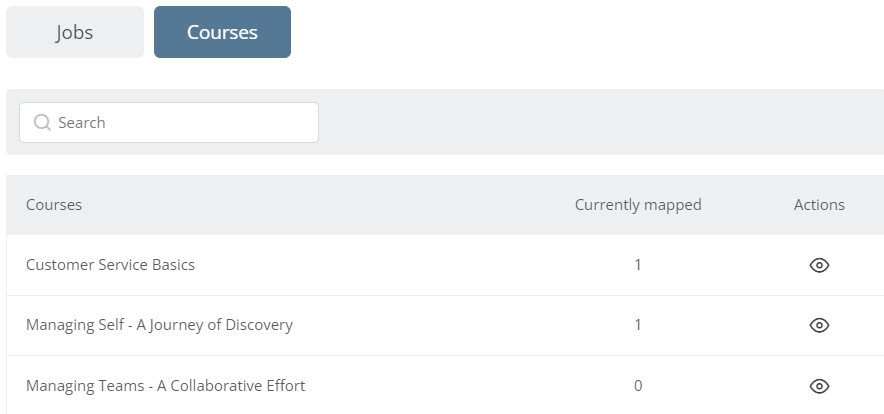Viewport: 884px width, 414px height.
Task: Click mapped count 0 for Managing Teams
Action: click(x=638, y=386)
